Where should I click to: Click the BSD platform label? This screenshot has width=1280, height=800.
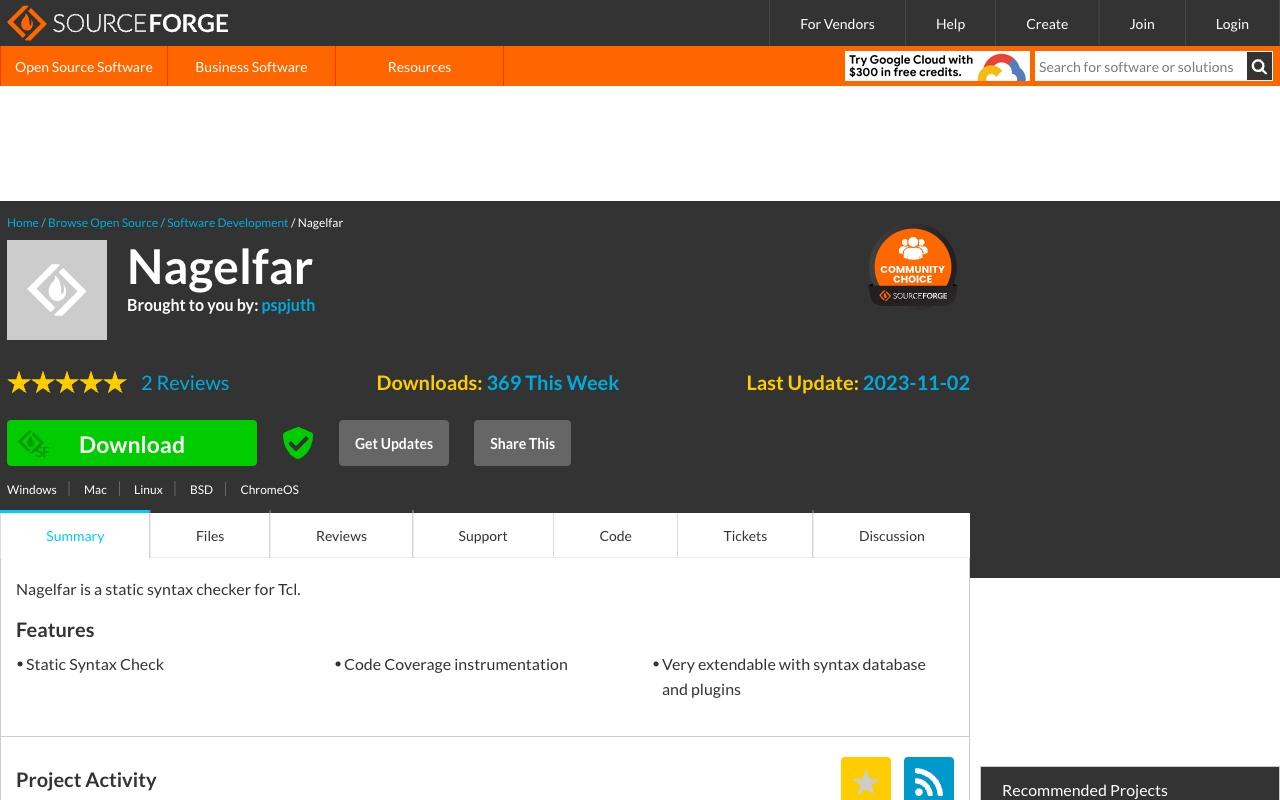click(x=201, y=489)
